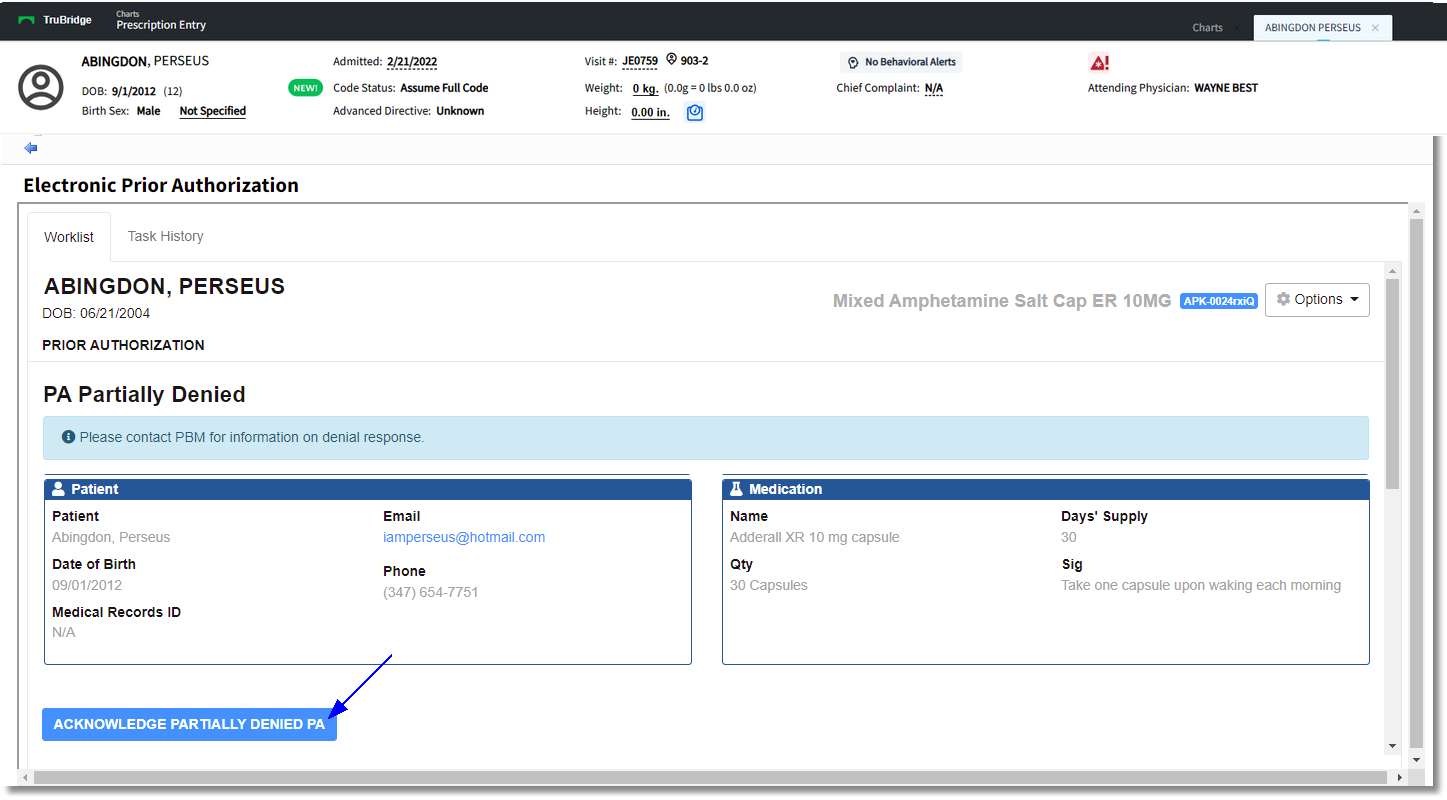Click the 30 Capsules quantity text

click(x=769, y=585)
